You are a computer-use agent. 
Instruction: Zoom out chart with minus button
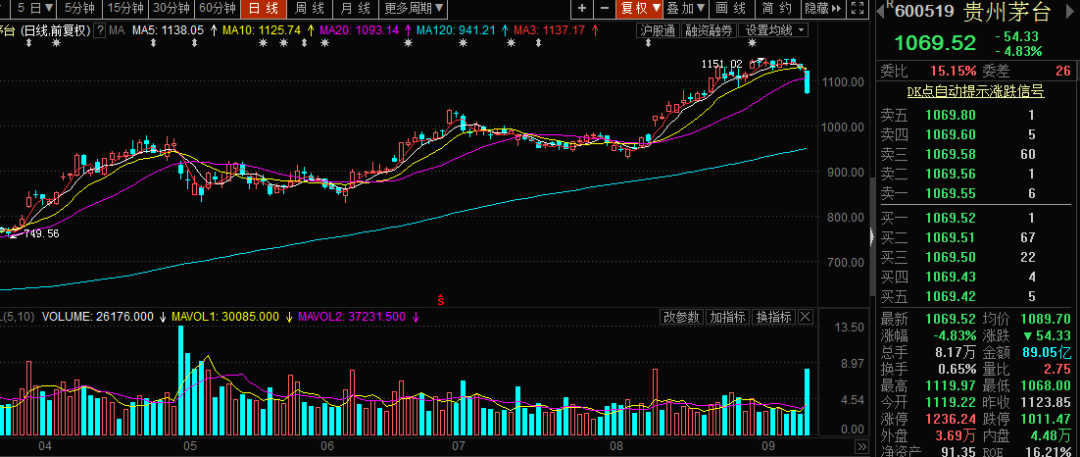point(604,8)
